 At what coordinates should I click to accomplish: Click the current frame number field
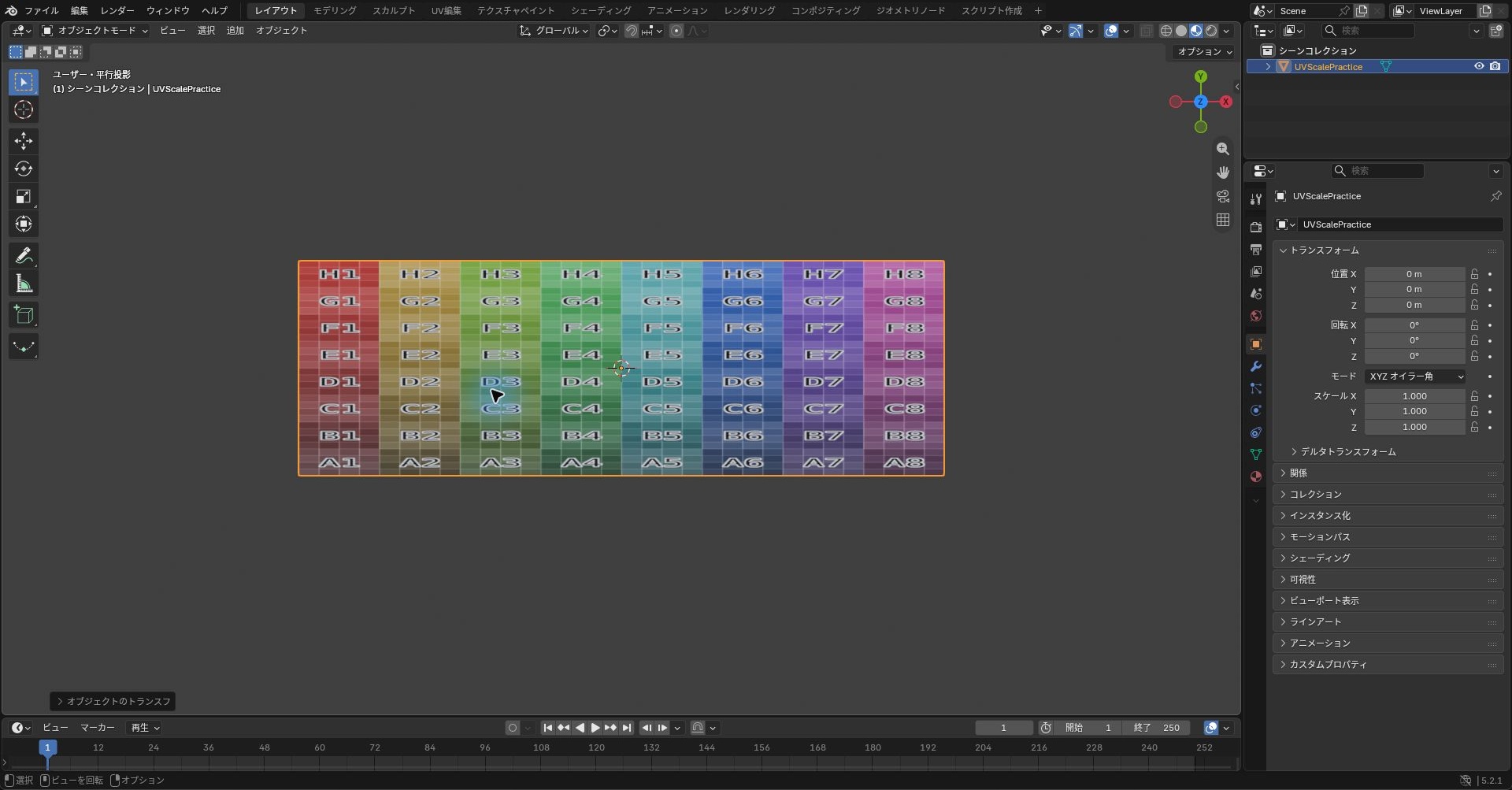pyautogui.click(x=1003, y=728)
